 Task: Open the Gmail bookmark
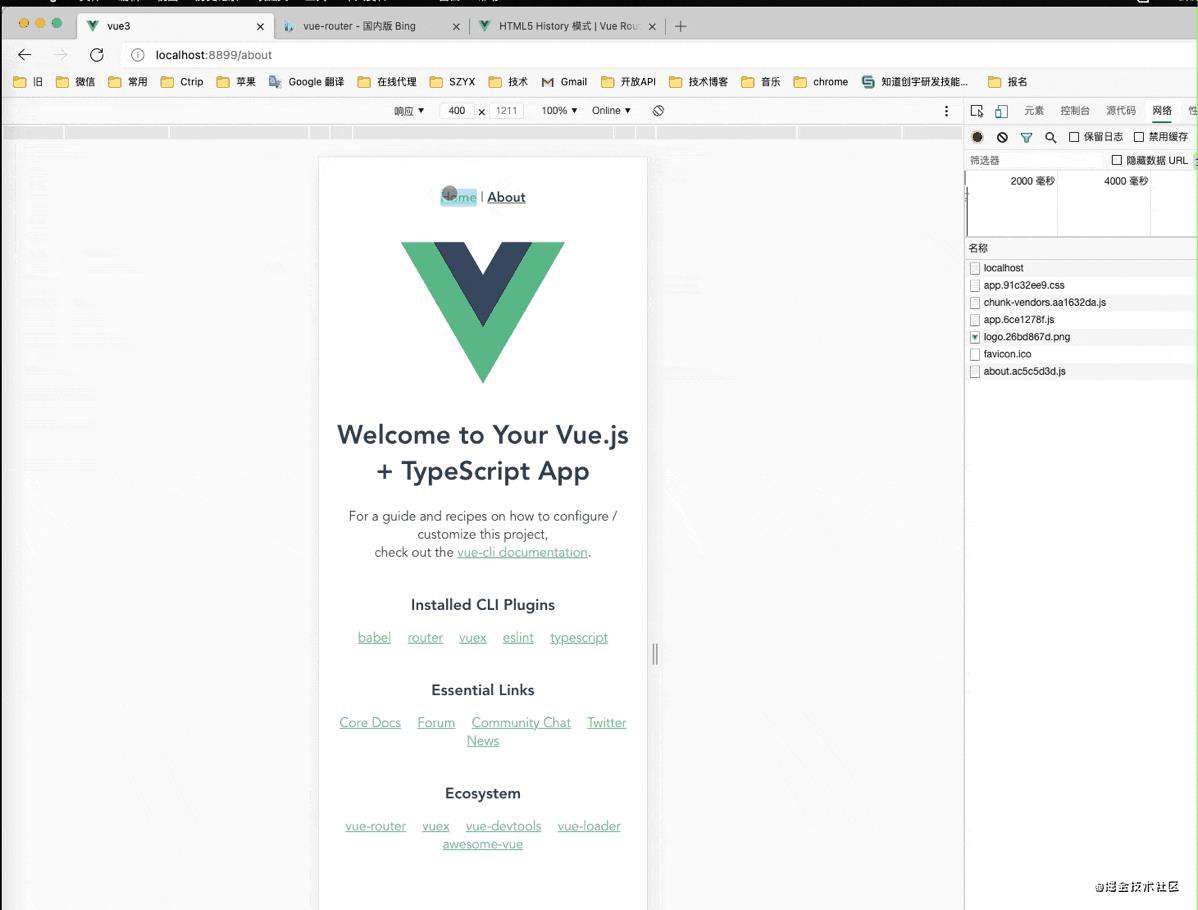(x=565, y=82)
